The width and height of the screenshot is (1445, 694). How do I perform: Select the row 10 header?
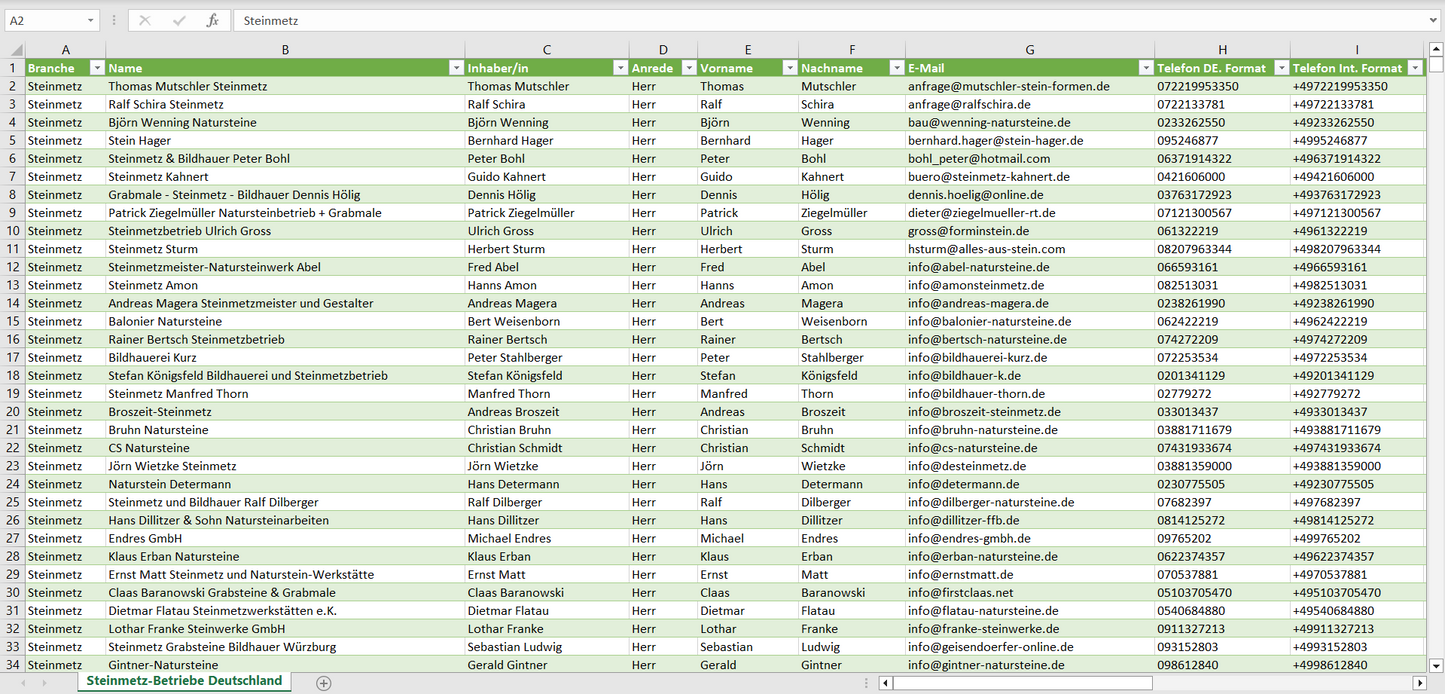coord(12,231)
